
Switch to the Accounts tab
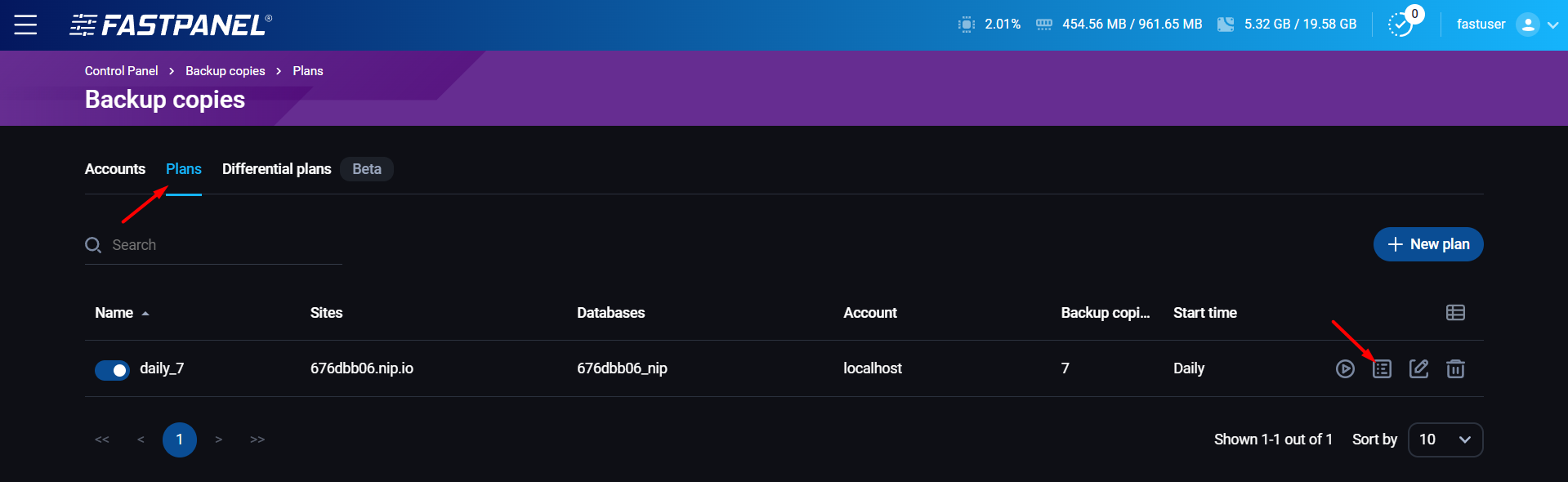[115, 169]
